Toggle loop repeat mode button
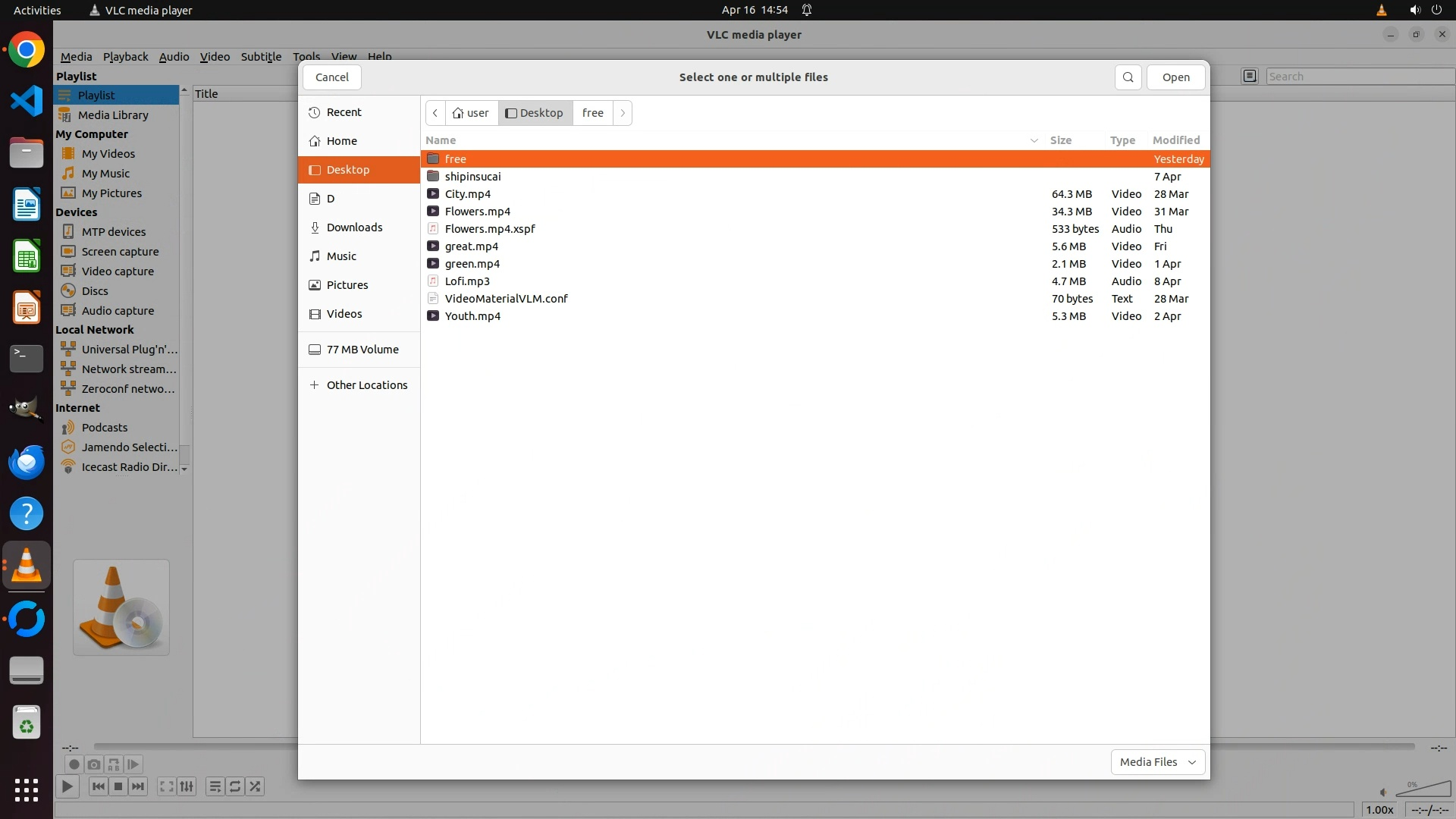Image resolution: width=1456 pixels, height=819 pixels. coord(235,786)
